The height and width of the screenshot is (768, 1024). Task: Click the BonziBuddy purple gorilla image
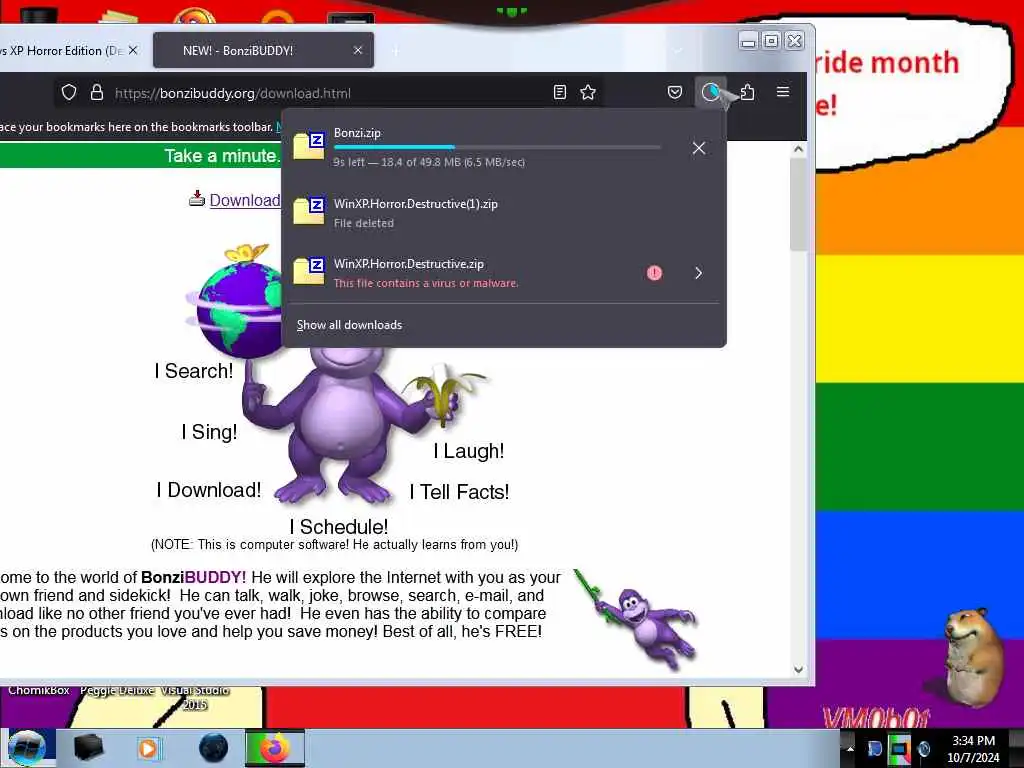(x=340, y=424)
